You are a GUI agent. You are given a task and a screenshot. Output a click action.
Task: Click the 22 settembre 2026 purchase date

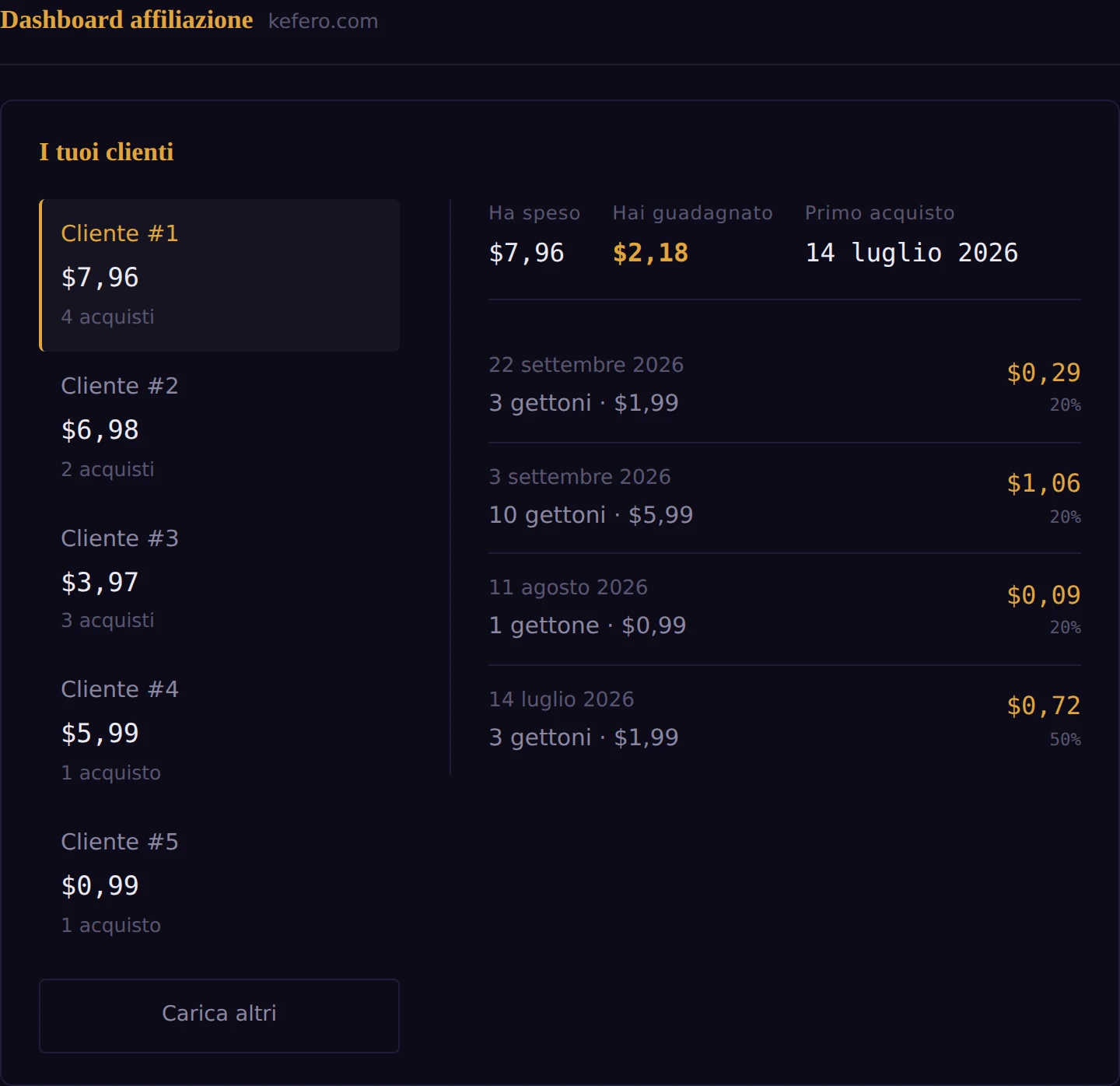pos(586,365)
